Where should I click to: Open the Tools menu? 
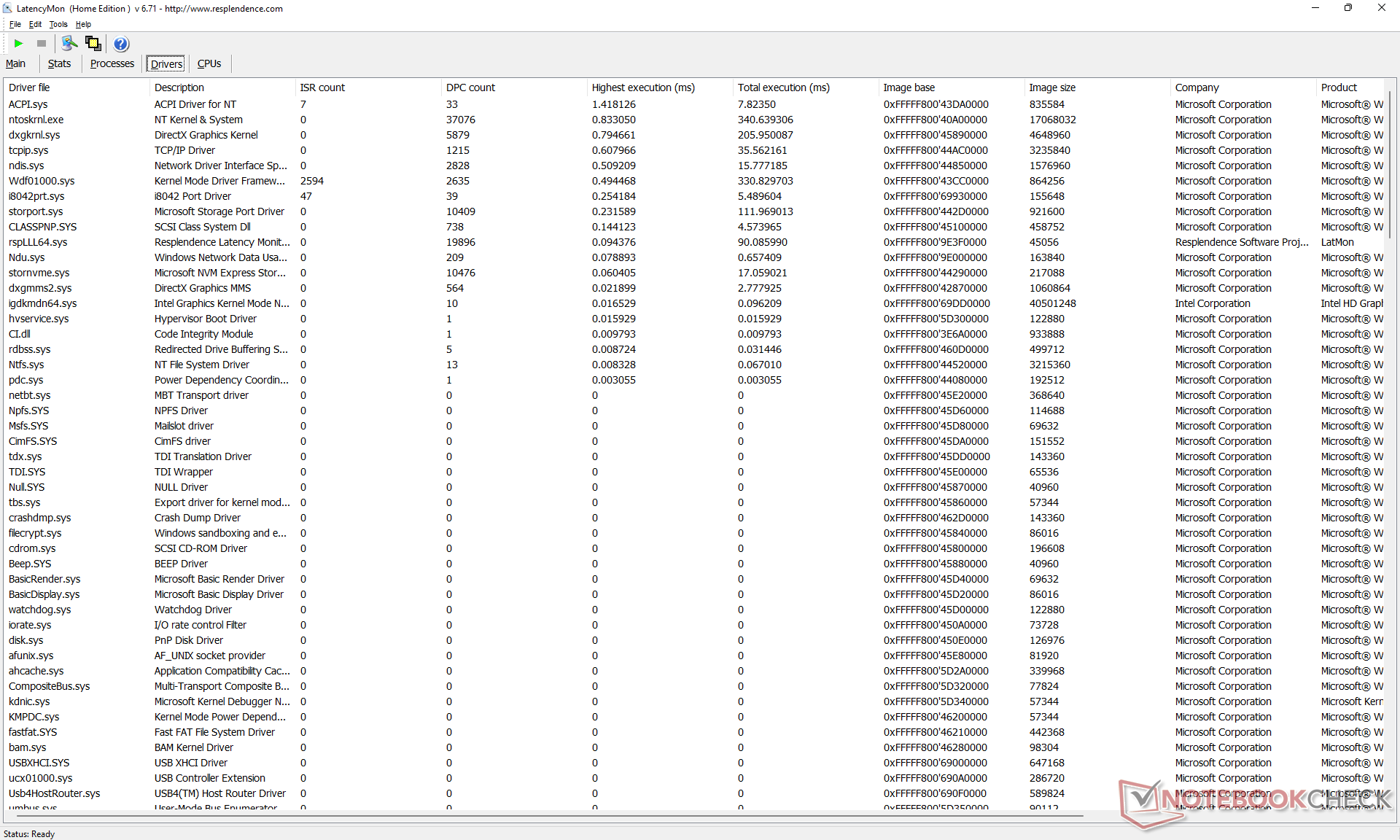[58, 24]
